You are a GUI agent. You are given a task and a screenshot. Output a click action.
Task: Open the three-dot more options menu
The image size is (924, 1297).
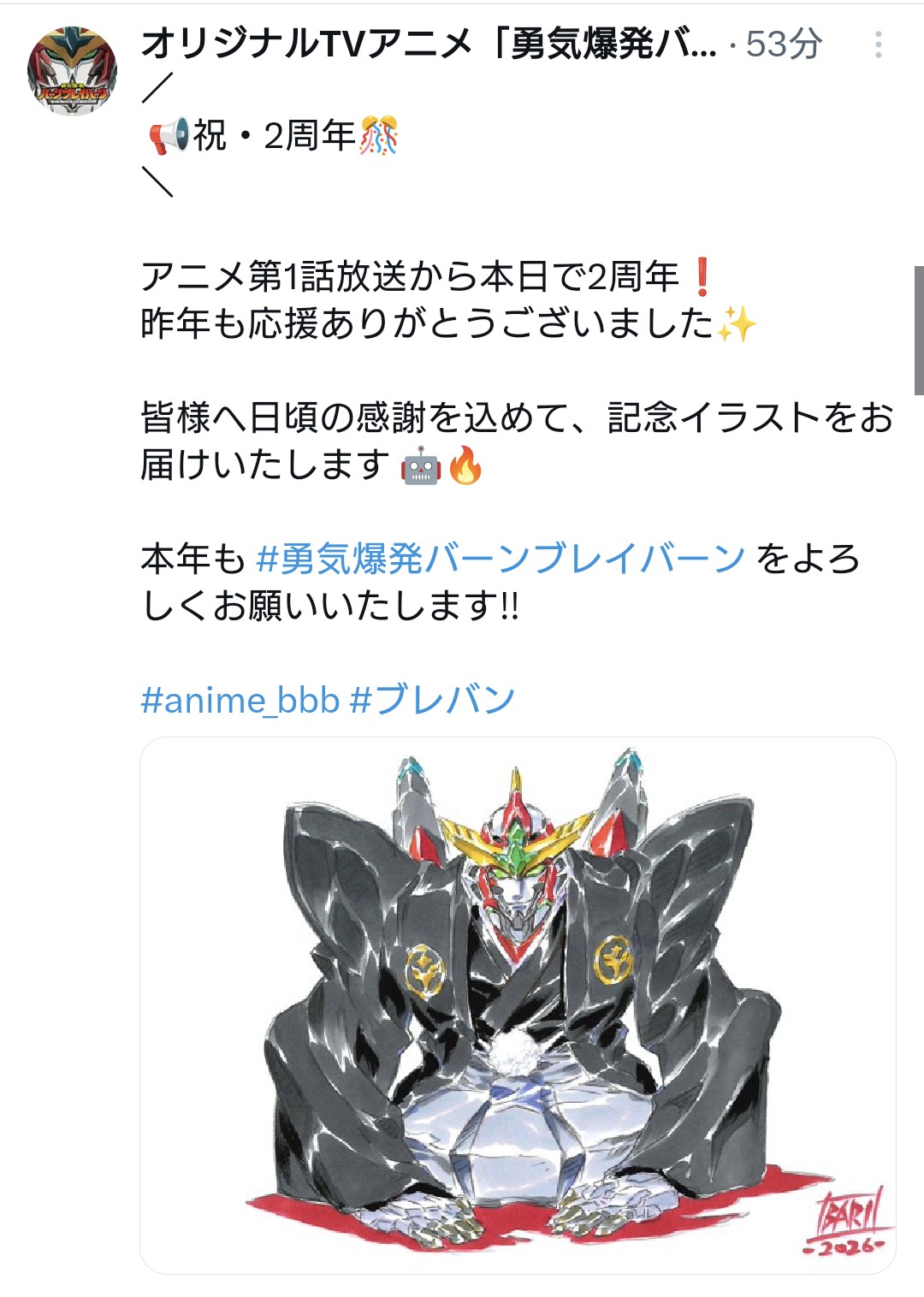point(878,45)
